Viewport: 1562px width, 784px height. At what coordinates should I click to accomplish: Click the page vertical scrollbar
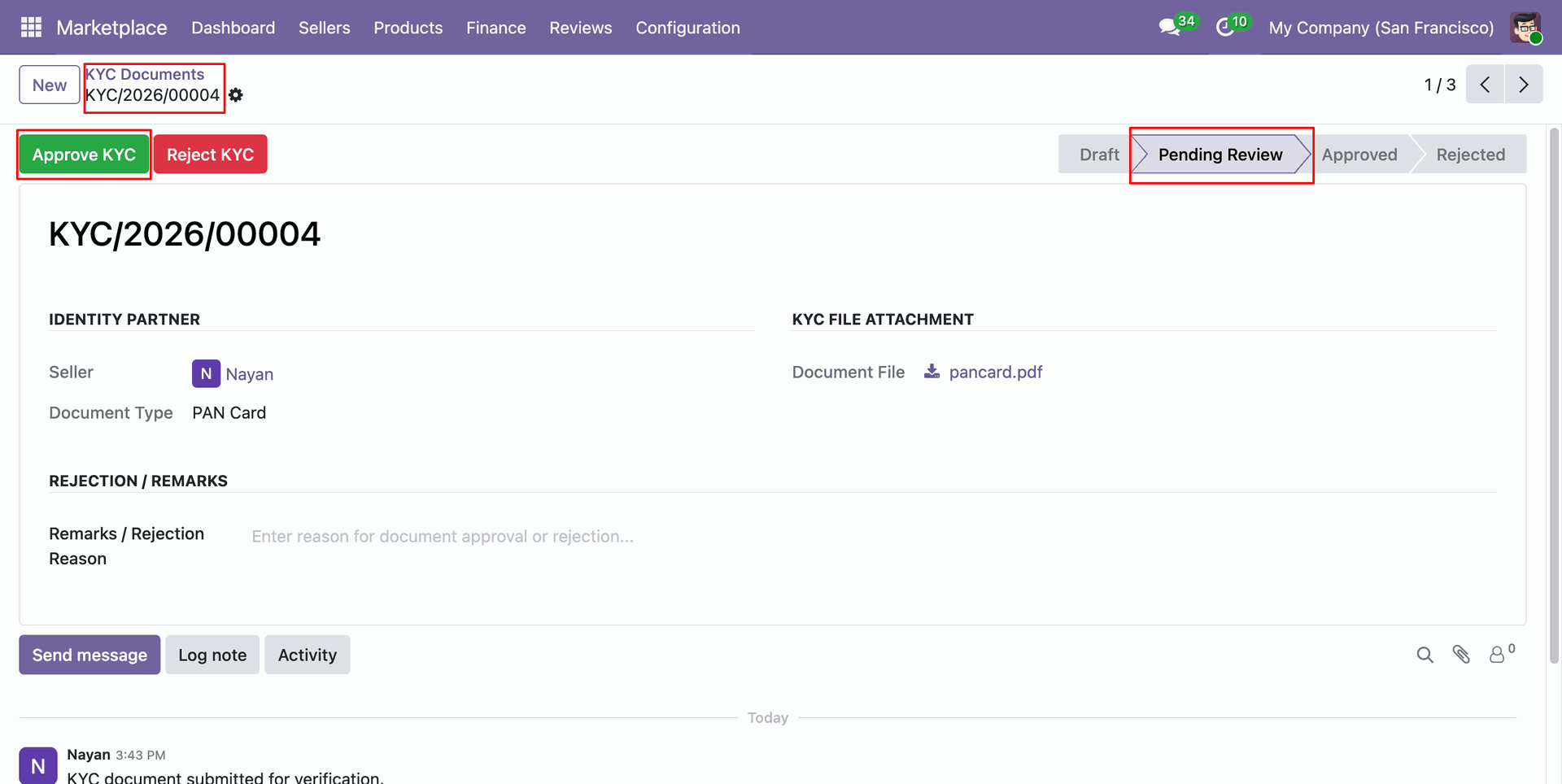(x=1554, y=396)
